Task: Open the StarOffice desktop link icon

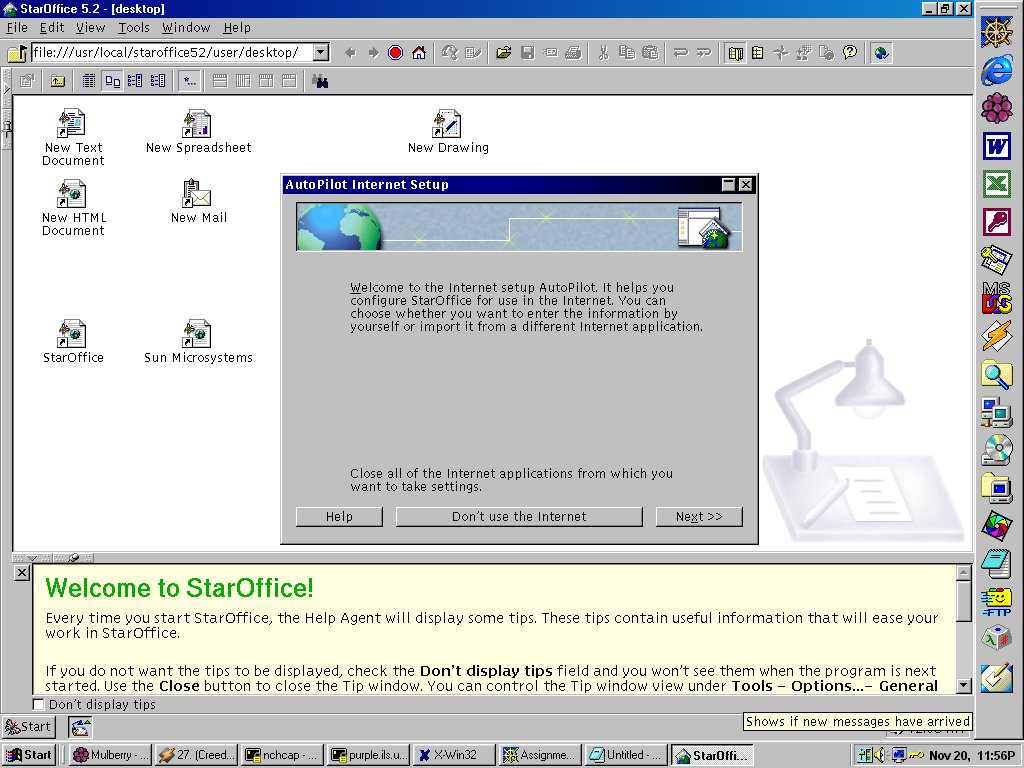Action: [x=72, y=341]
